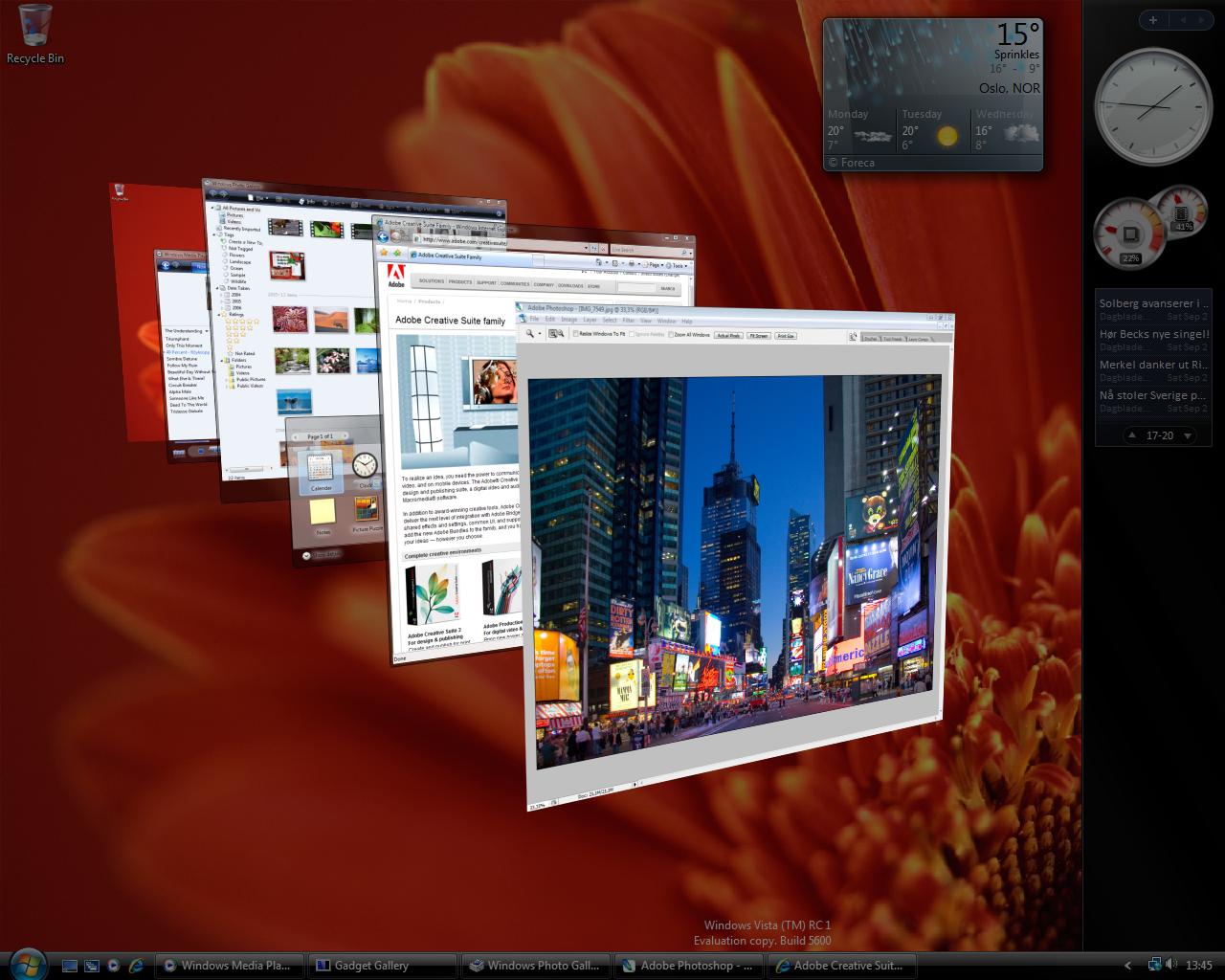
Task: Switch to Gadget Gallery taskbar button
Action: click(x=382, y=966)
